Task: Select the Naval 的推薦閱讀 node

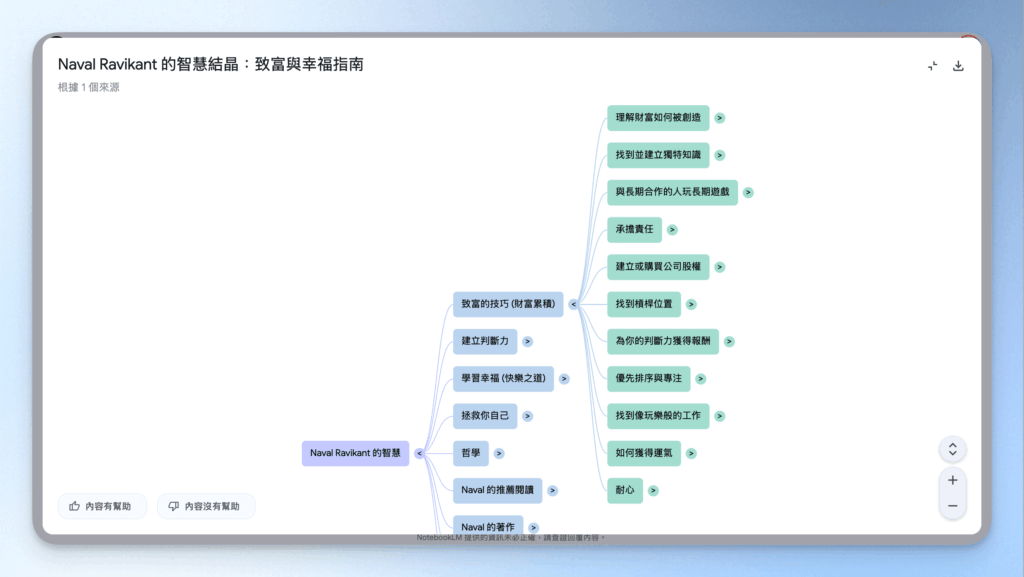Action: tap(498, 490)
